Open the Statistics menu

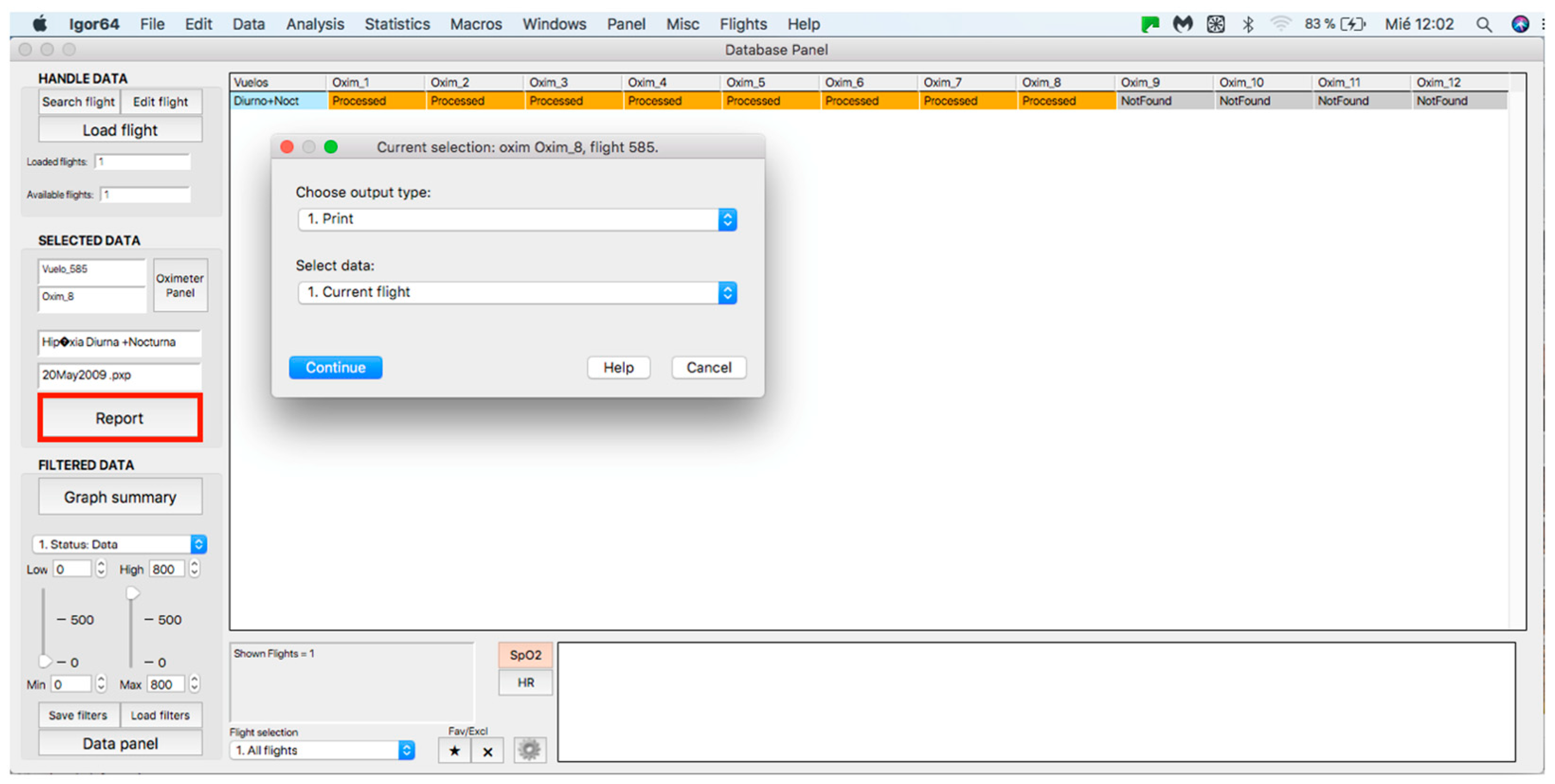click(396, 24)
